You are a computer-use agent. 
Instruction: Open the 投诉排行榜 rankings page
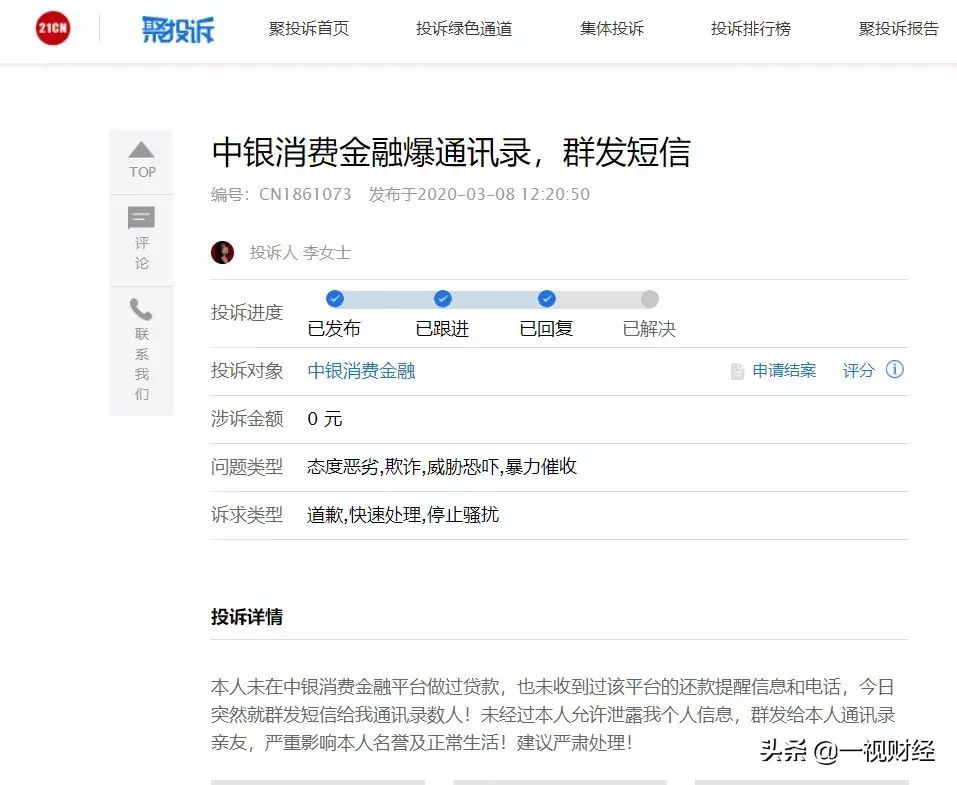pyautogui.click(x=750, y=29)
